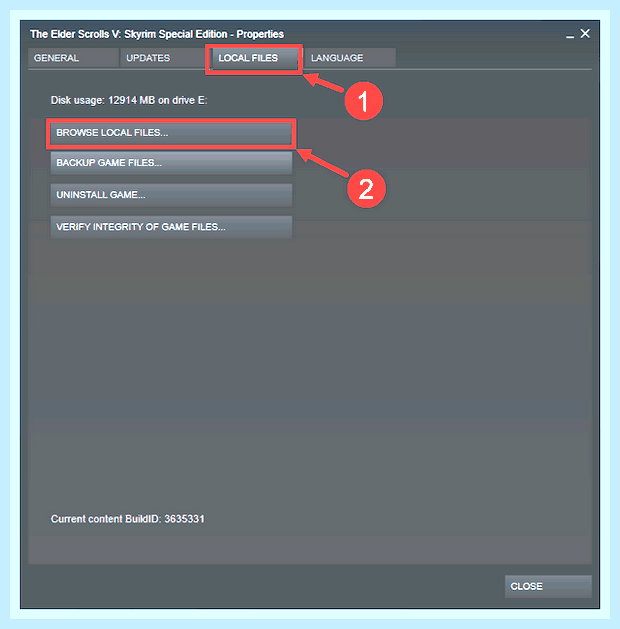
Task: Close the Properties window with X
Action: [x=585, y=33]
